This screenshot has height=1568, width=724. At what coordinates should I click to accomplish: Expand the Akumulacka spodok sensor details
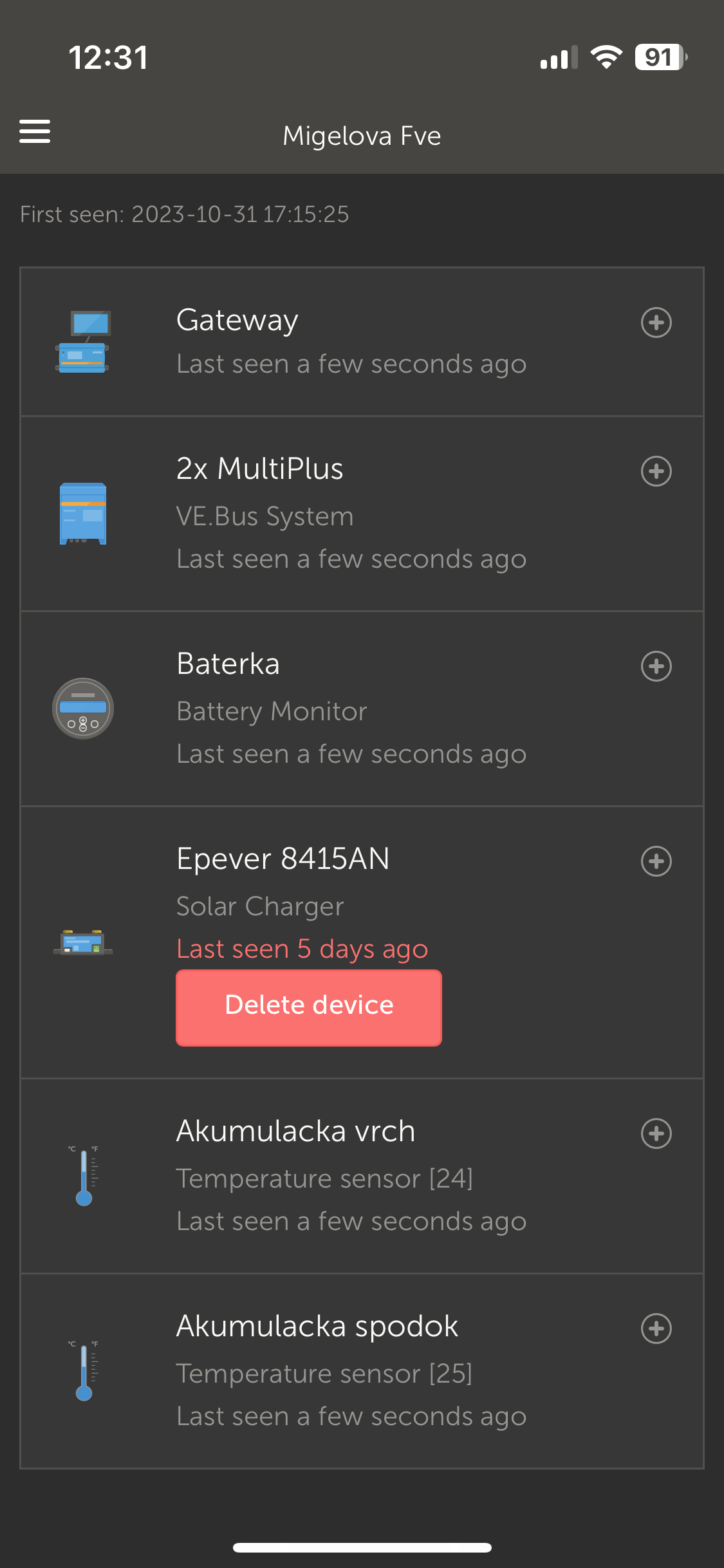click(656, 1329)
